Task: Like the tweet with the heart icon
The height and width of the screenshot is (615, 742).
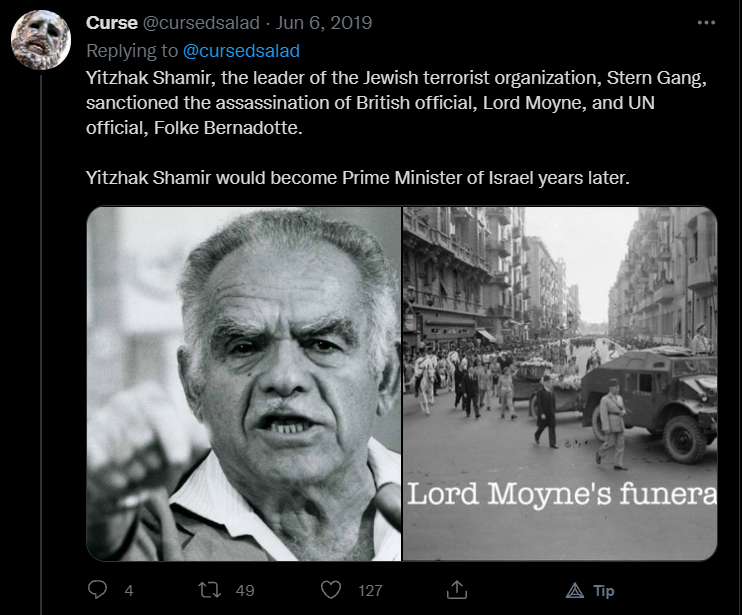Action: click(x=331, y=590)
